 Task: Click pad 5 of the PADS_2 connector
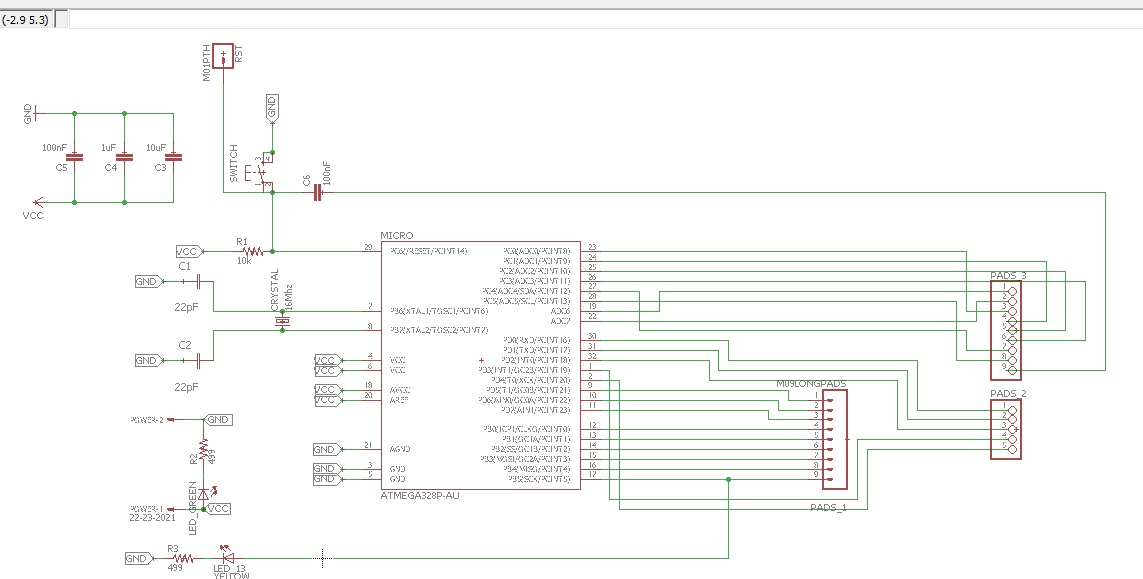1012,448
